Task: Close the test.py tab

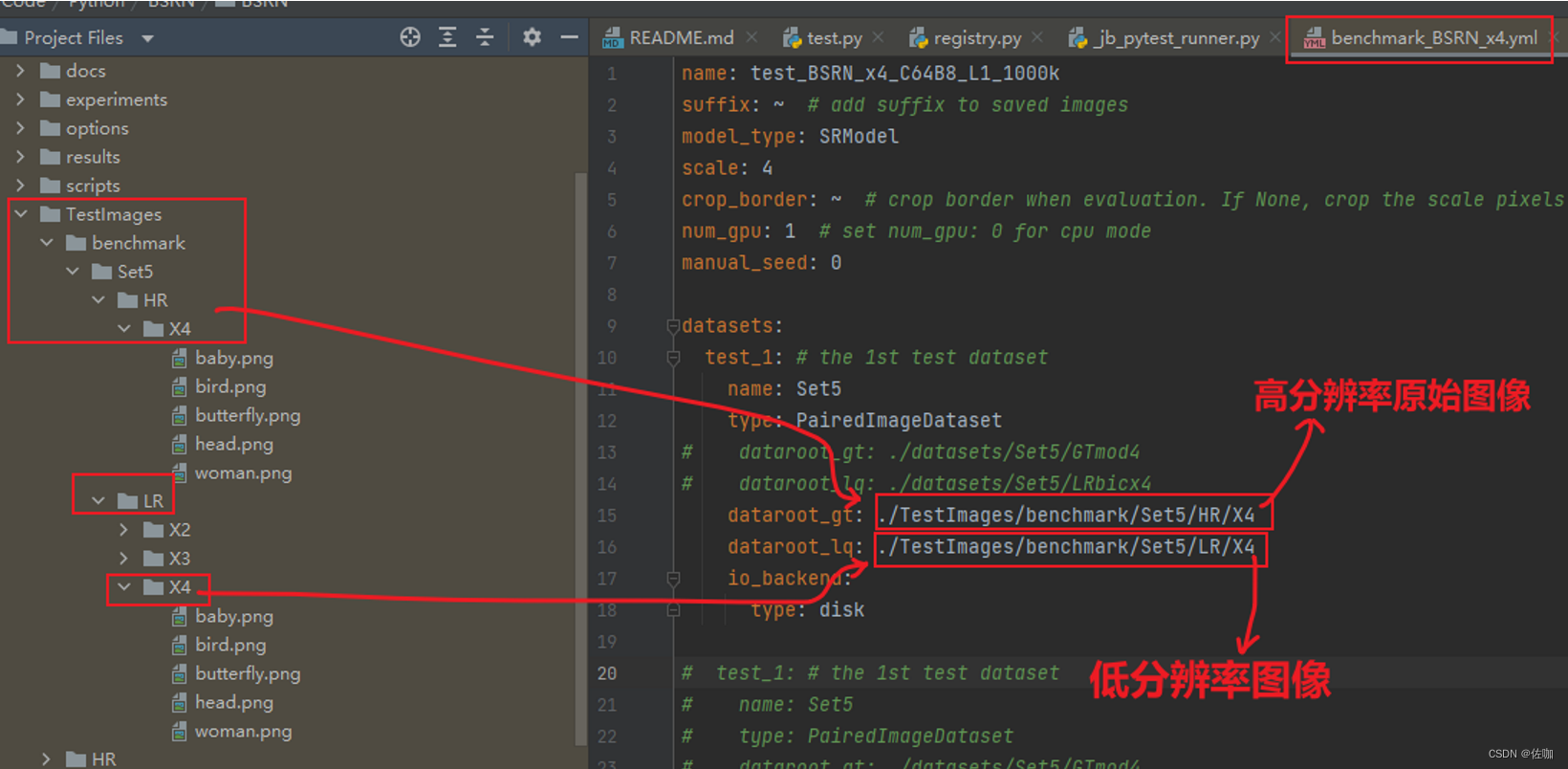Action: (x=878, y=37)
